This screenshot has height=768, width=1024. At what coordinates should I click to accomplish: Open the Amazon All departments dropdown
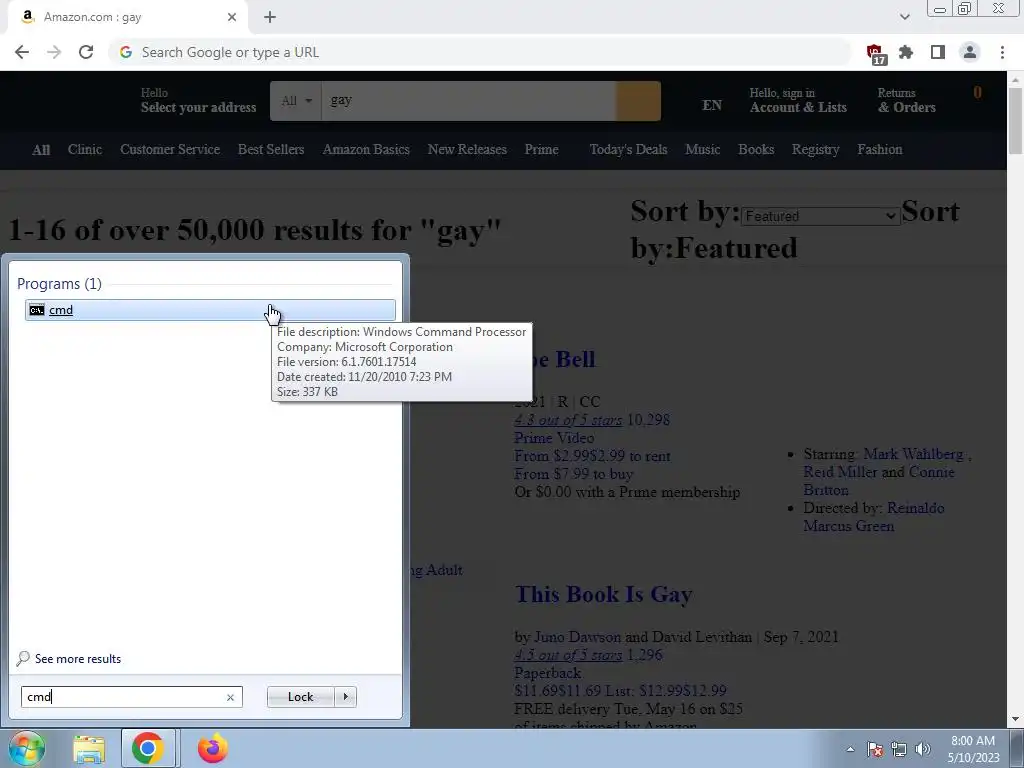[x=296, y=101]
